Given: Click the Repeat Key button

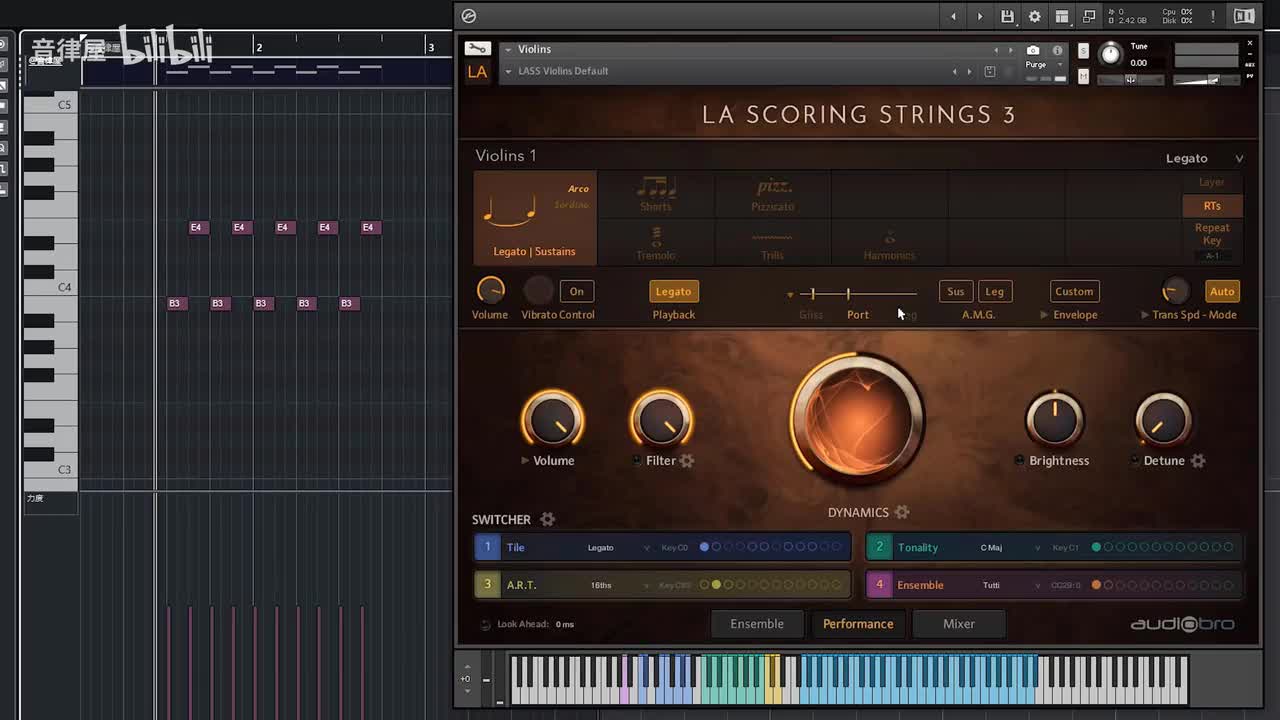Looking at the screenshot, I should 1212,234.
